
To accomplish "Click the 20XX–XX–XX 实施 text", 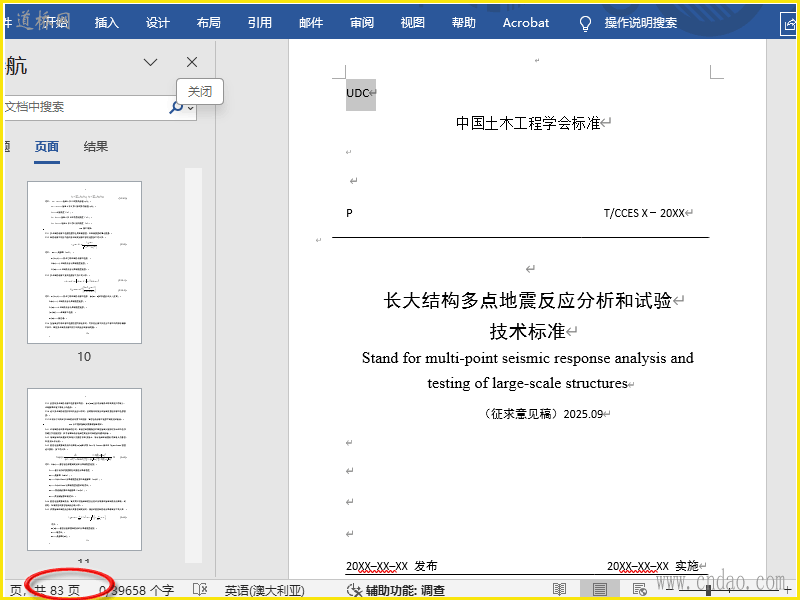I will pos(653,566).
